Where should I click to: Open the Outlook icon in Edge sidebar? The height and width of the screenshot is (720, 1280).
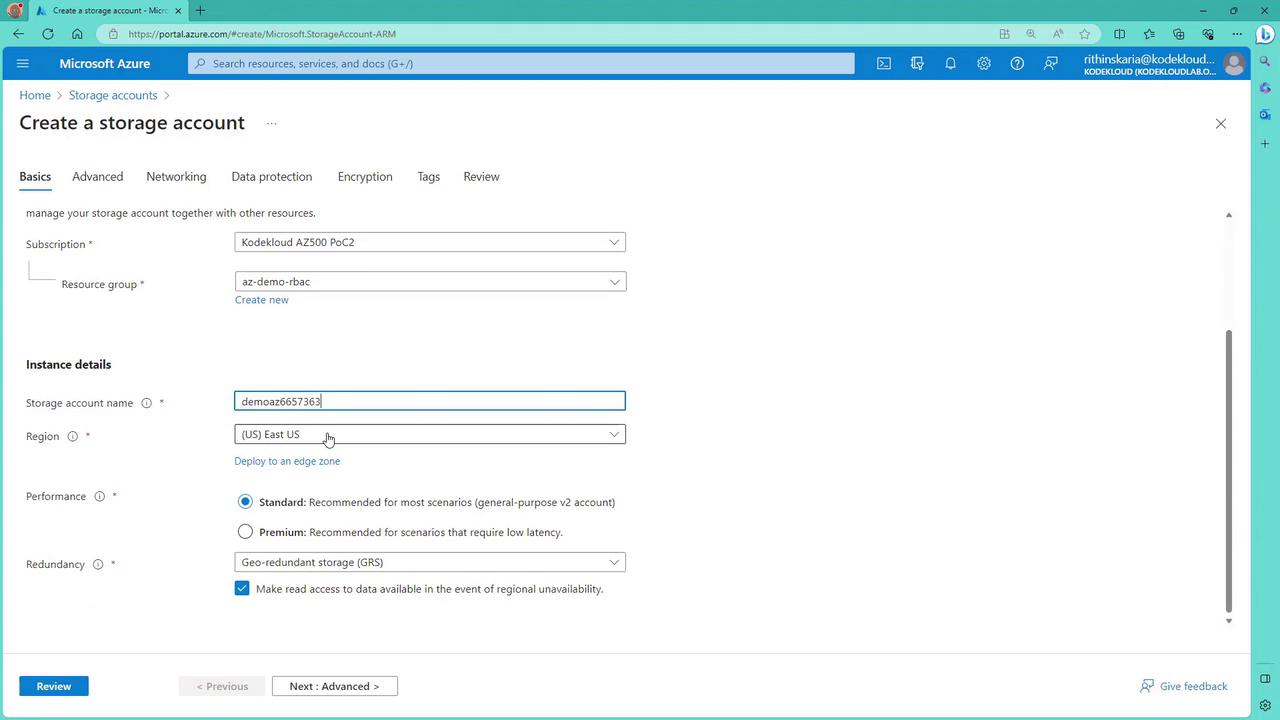(1265, 115)
